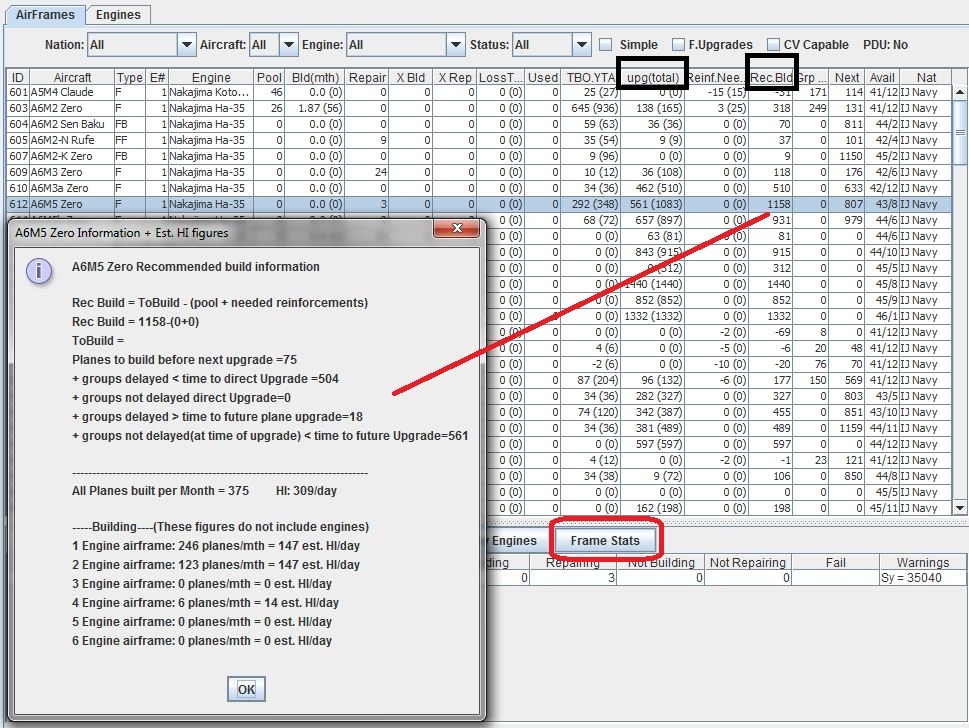Open the Nation dropdown
969x728 pixels.
click(186, 45)
